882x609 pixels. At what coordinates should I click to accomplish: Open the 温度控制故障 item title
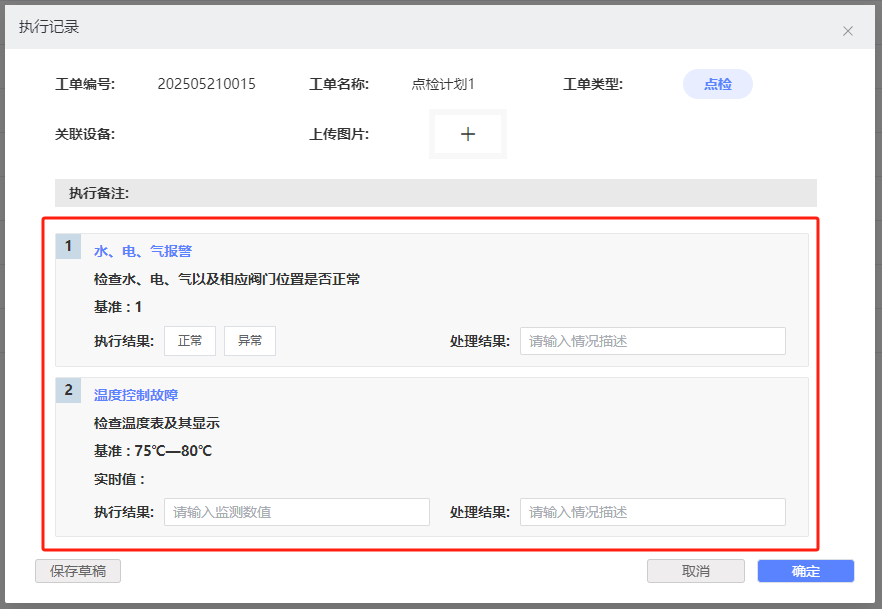coord(136,395)
